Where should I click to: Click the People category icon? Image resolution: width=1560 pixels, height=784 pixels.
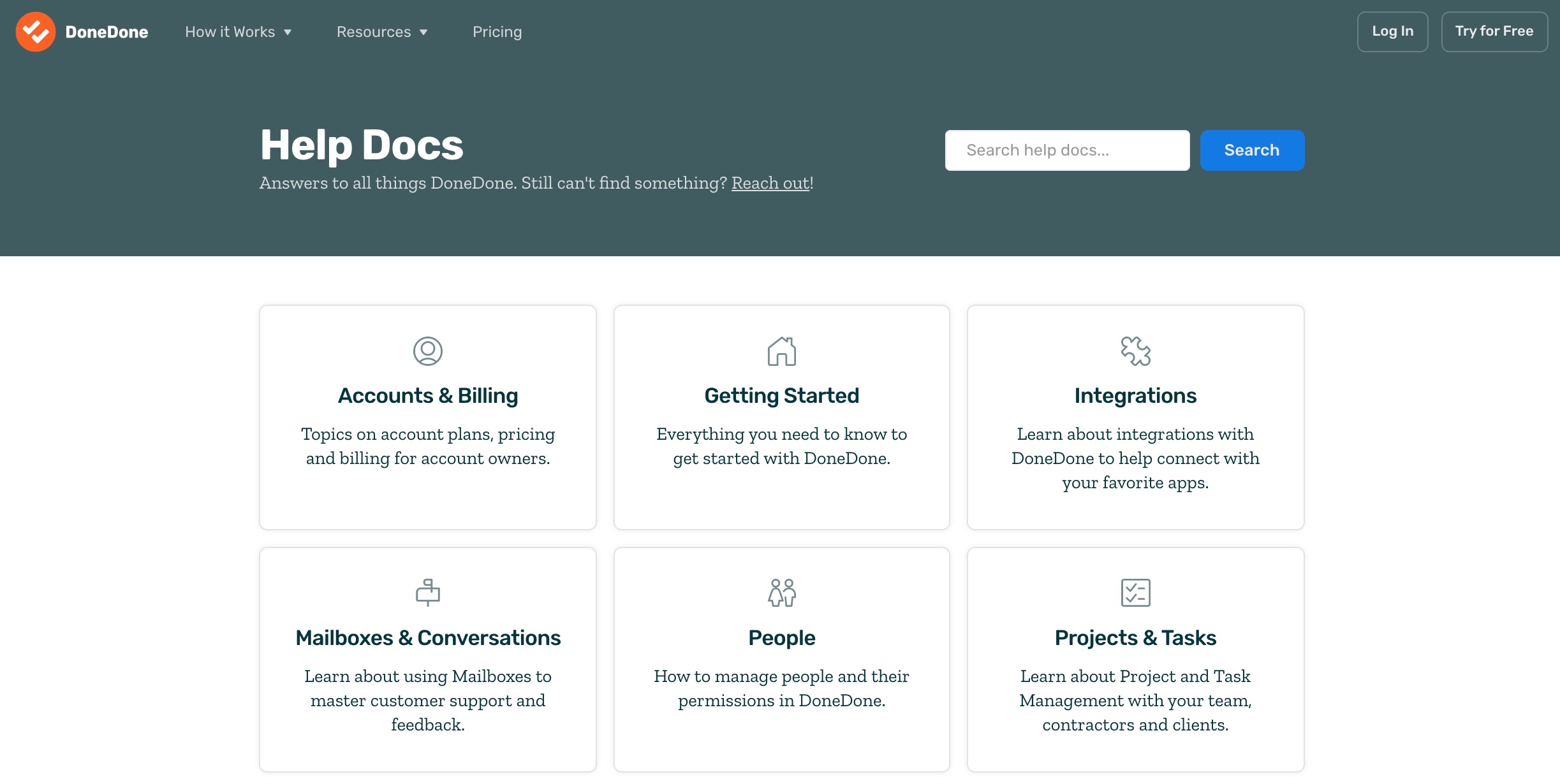(781, 593)
